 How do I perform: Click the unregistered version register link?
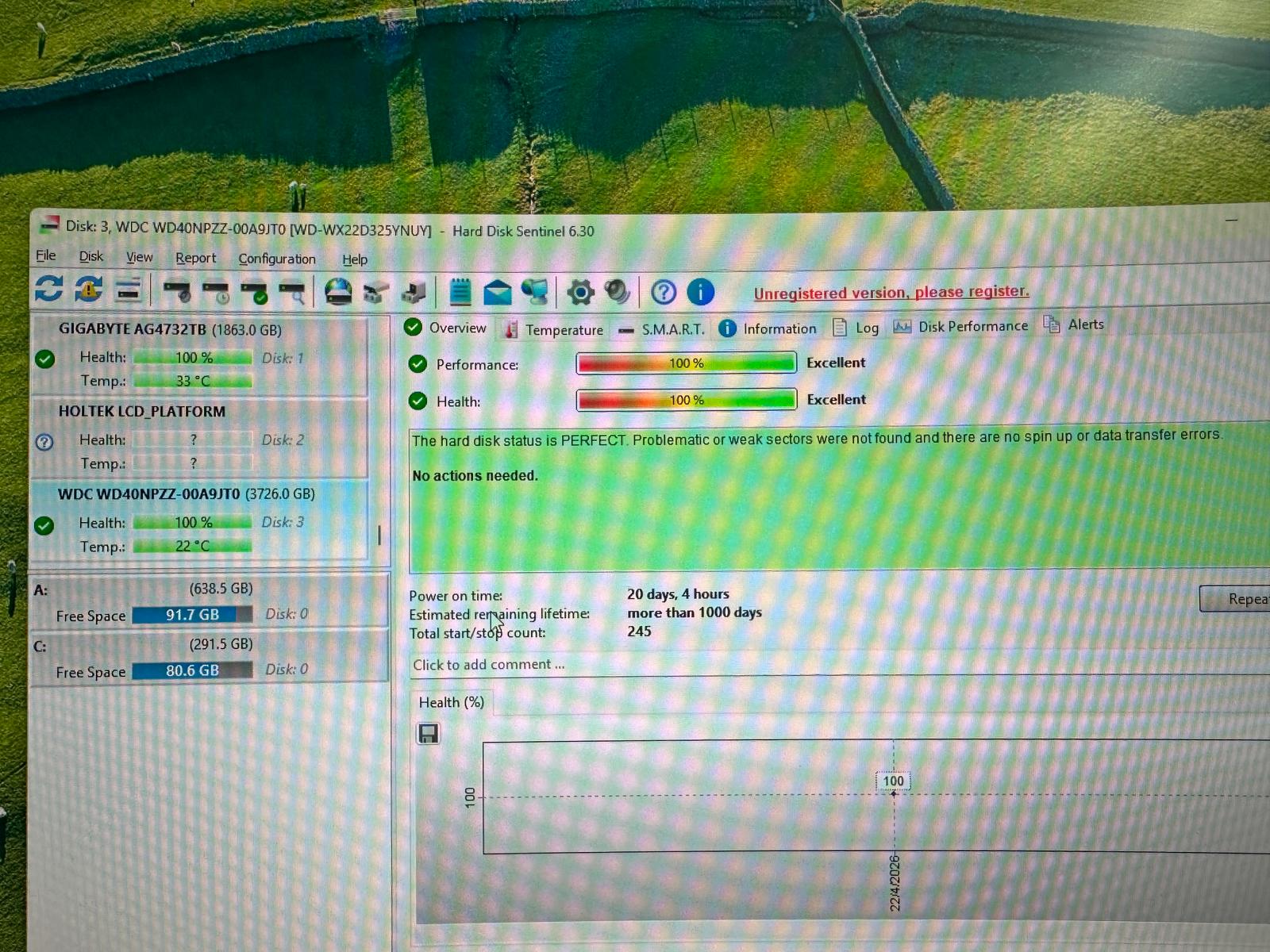[891, 292]
